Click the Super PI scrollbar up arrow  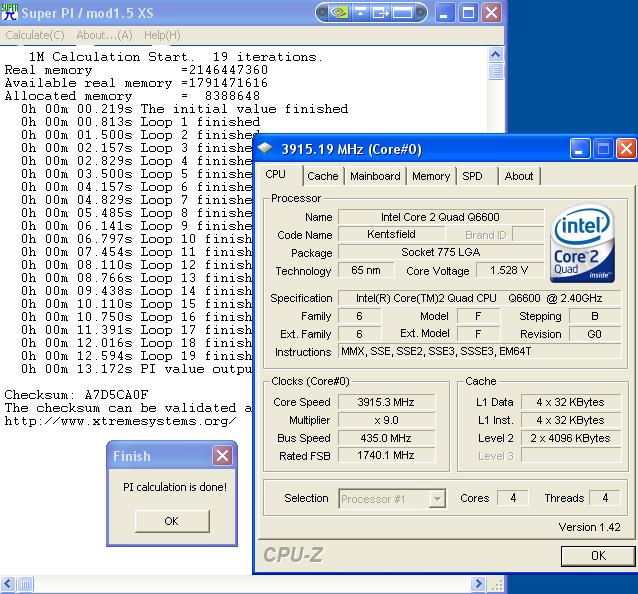coord(497,56)
